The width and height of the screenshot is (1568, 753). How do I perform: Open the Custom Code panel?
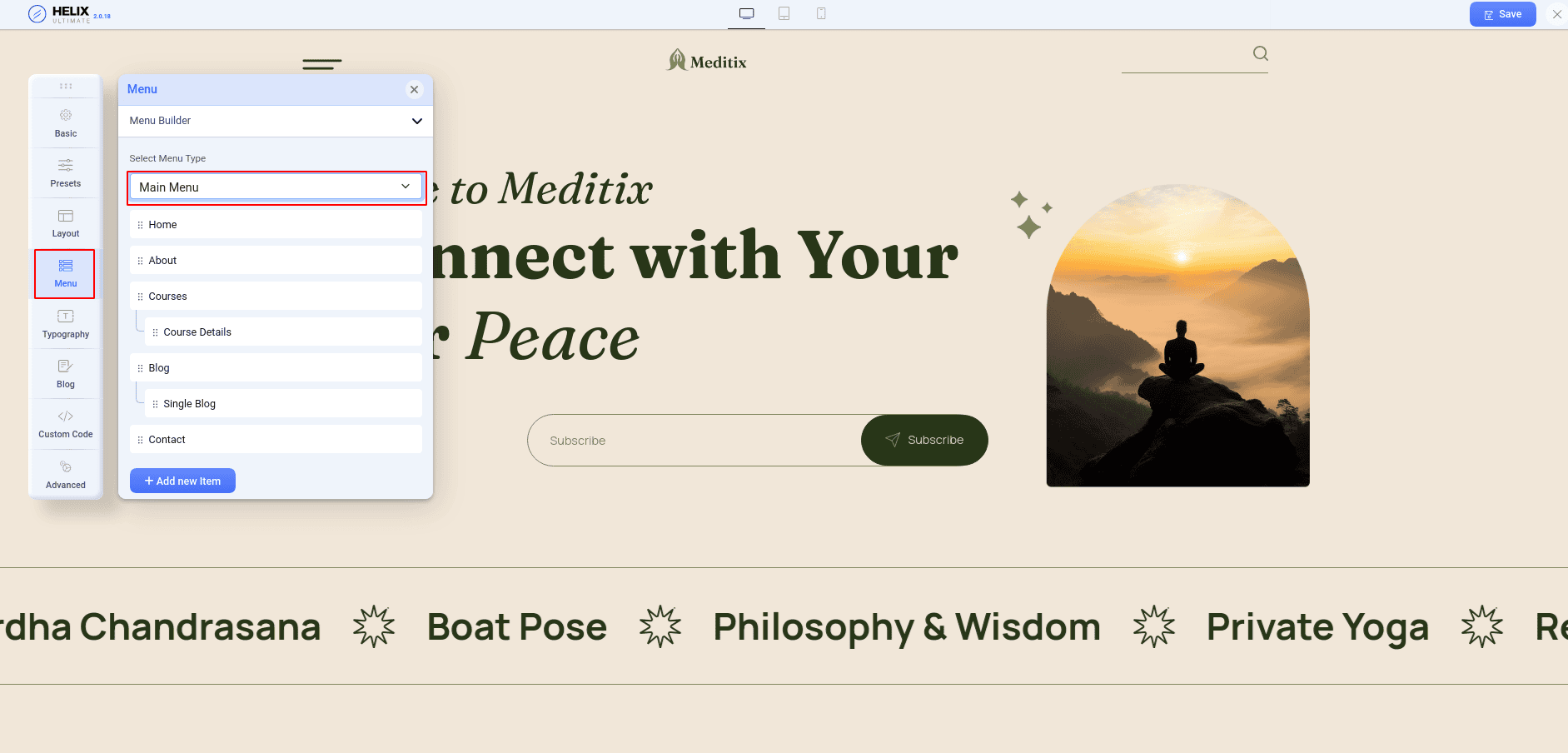(x=65, y=423)
